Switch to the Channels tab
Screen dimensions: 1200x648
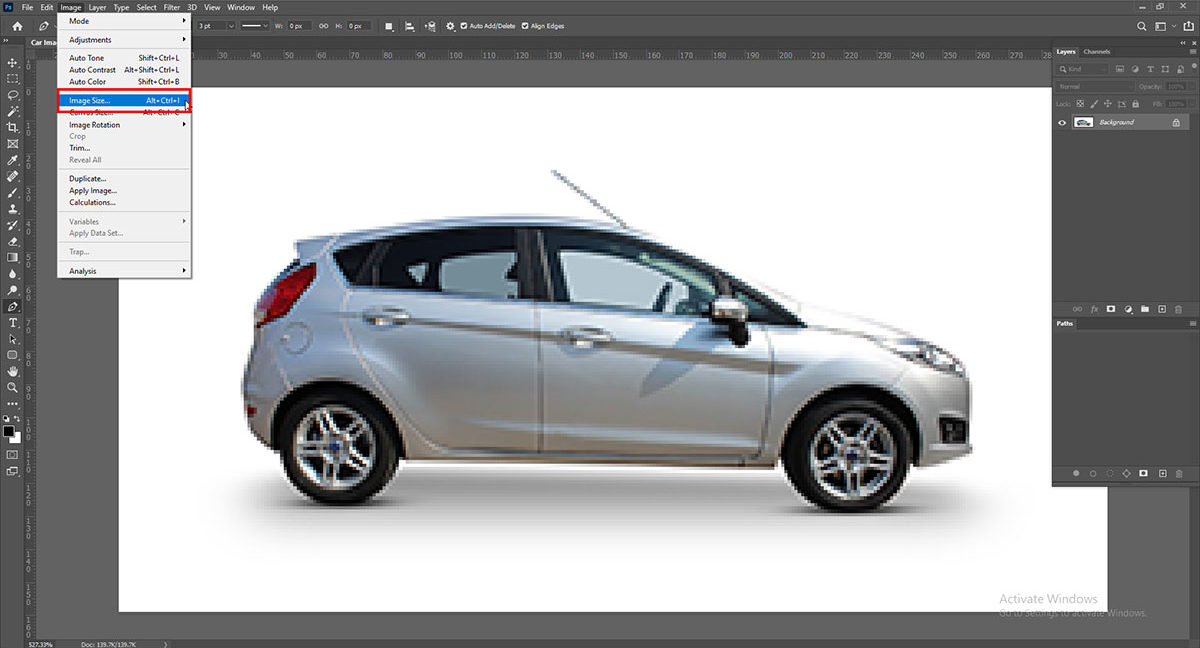(1097, 51)
